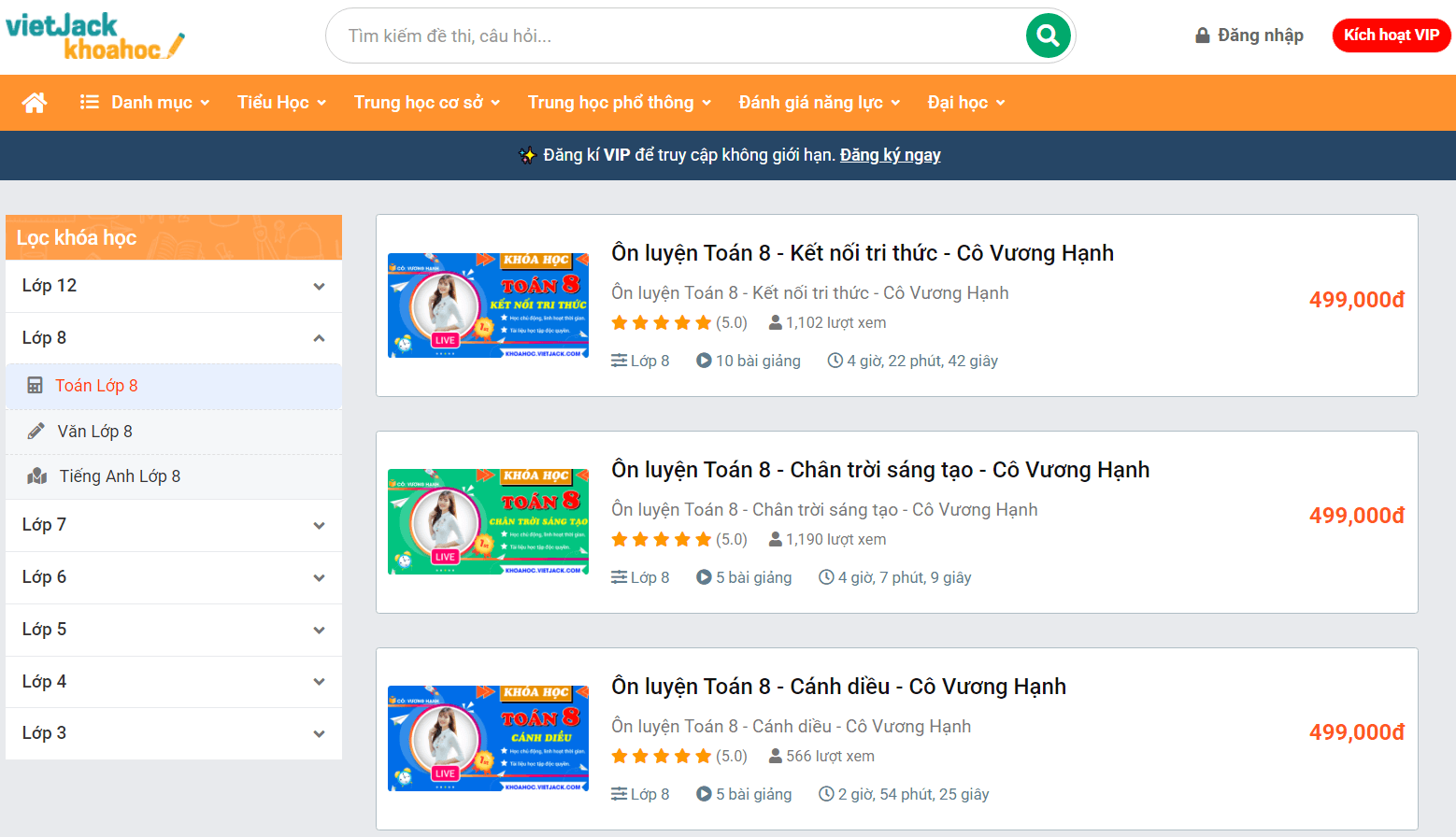Screen dimensions: 1456x837
Task: Click the Đăng ký ngay link
Action: tap(890, 155)
